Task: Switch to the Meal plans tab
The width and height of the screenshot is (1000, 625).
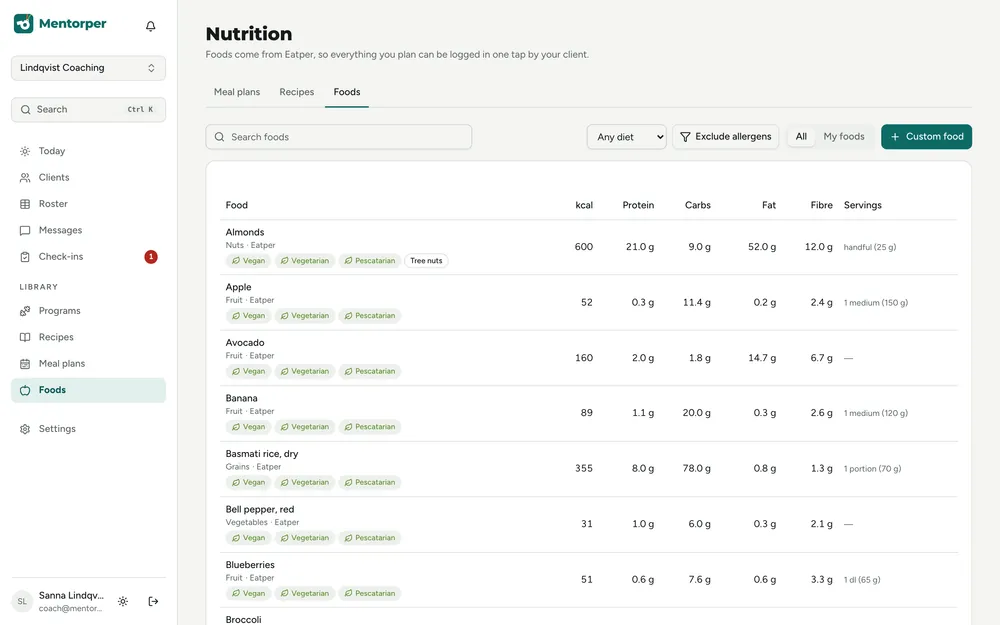Action: tap(237, 92)
